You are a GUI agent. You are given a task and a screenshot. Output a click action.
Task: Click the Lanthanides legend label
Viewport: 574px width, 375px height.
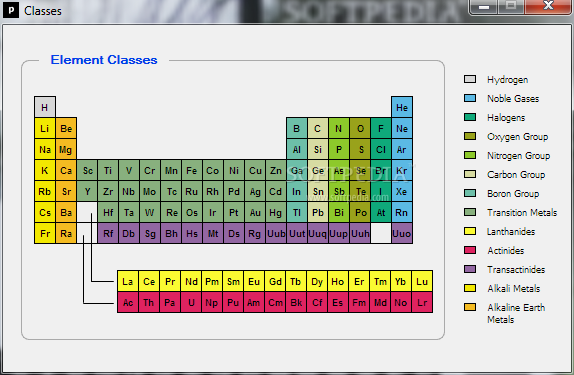pyautogui.click(x=511, y=231)
